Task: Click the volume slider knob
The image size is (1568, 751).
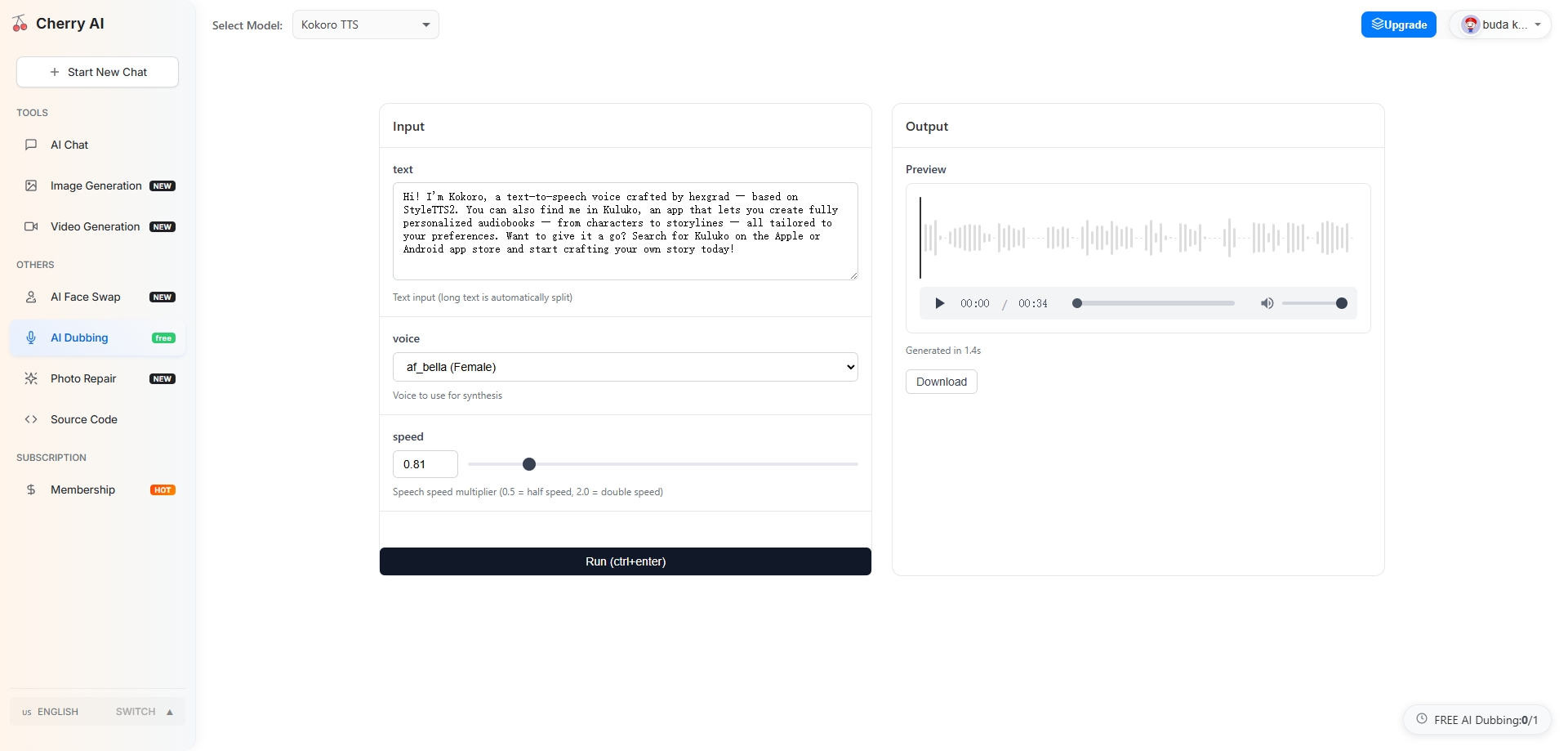Action: [x=1341, y=303]
